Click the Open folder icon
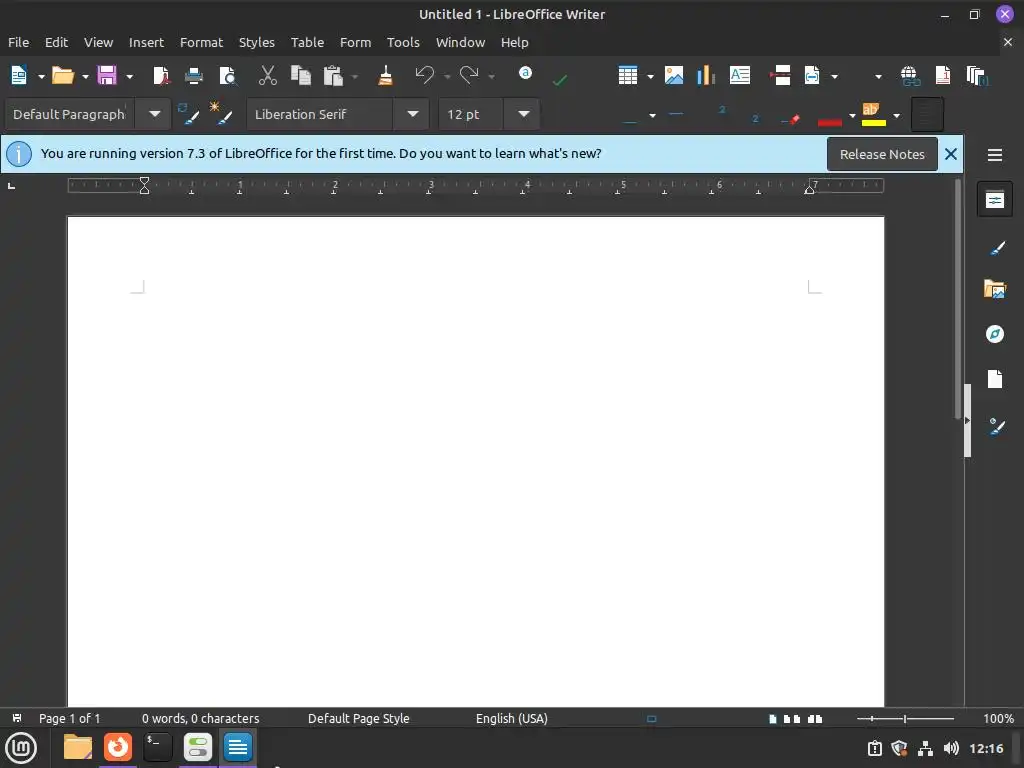Image resolution: width=1024 pixels, height=768 pixels. coord(63,76)
